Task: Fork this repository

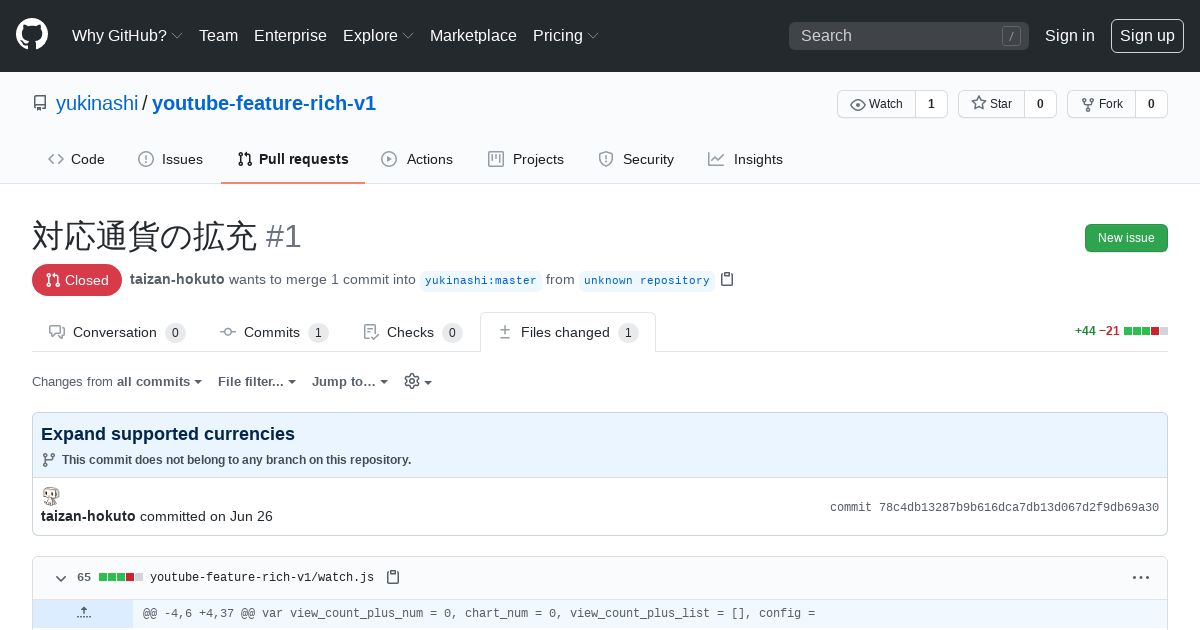Action: 1101,104
